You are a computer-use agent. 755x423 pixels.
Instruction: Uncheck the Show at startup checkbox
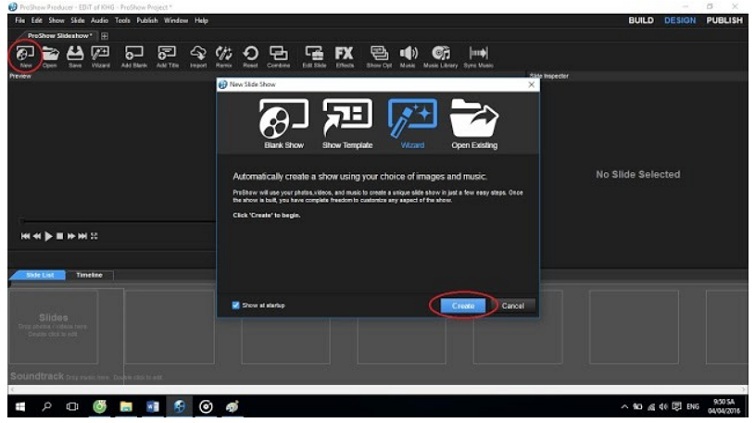[x=236, y=305]
